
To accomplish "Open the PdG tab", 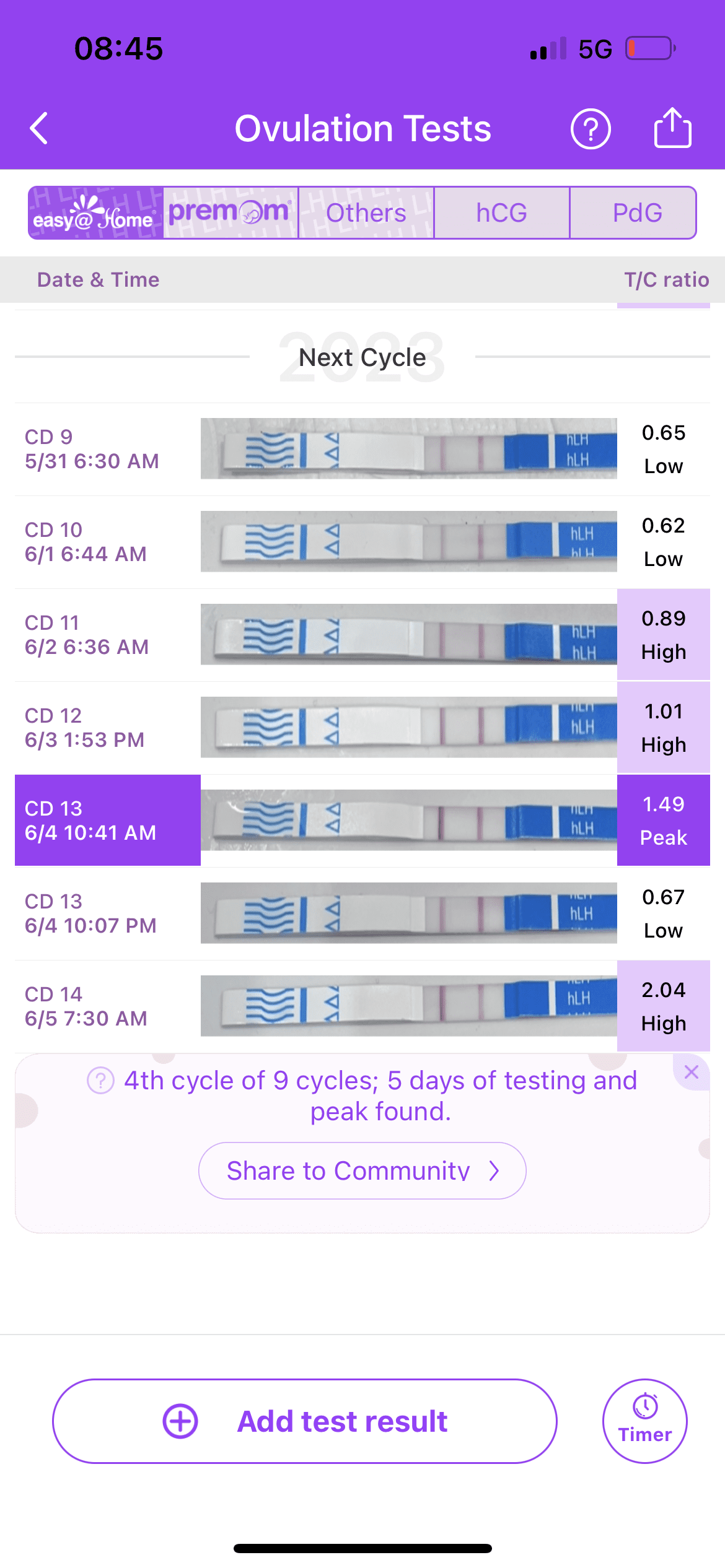I will tap(637, 212).
